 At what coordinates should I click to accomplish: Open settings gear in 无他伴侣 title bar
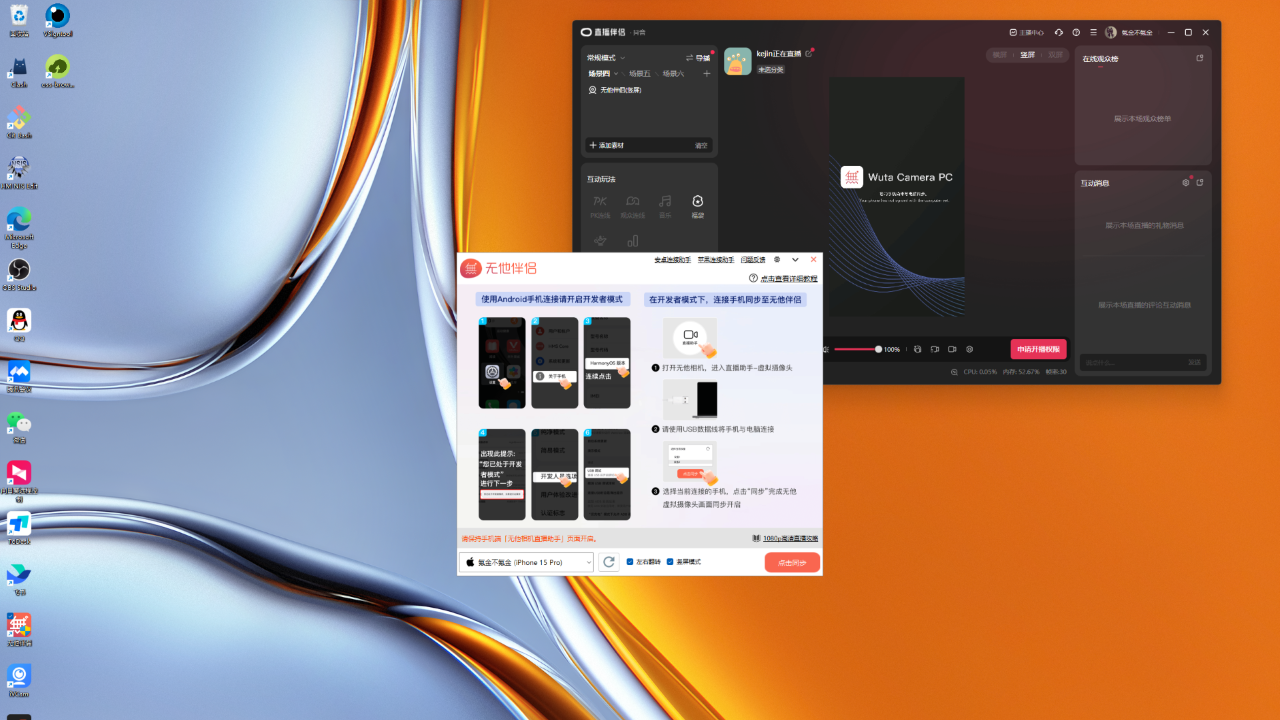[x=777, y=260]
